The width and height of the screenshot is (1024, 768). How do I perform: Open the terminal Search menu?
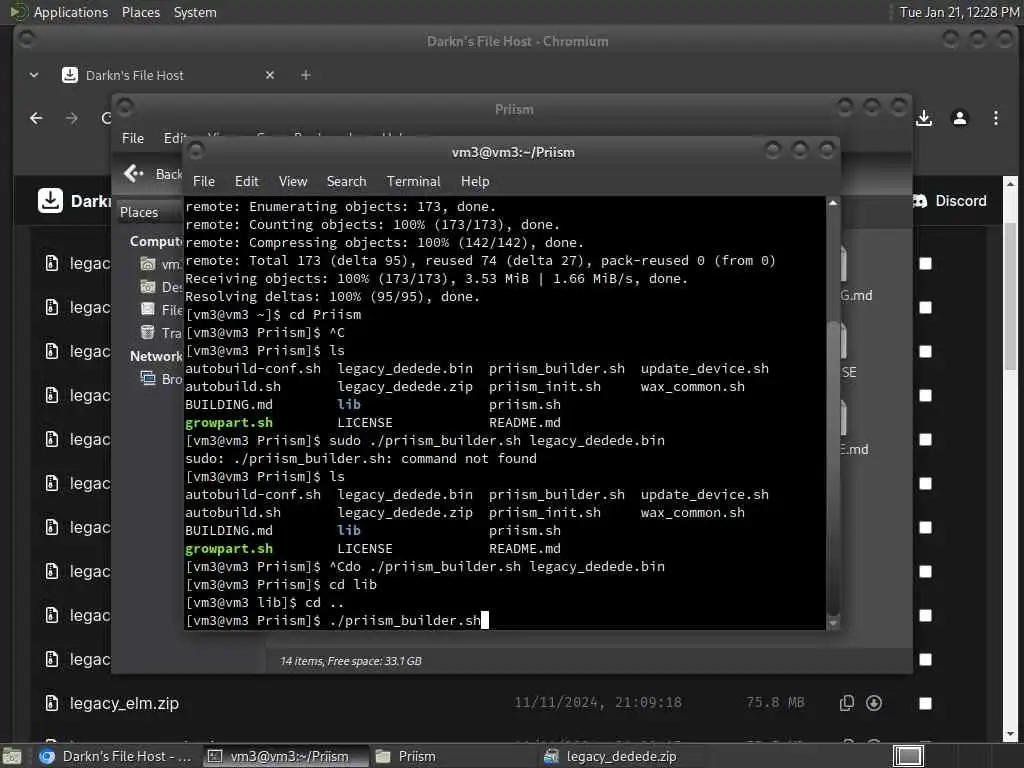click(x=346, y=182)
